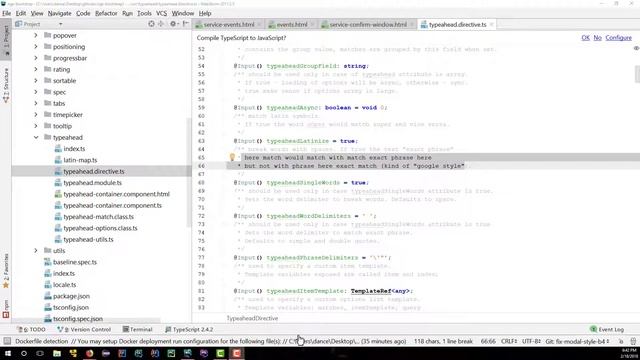
Task: Select locale.ts file
Action: pos(64,285)
